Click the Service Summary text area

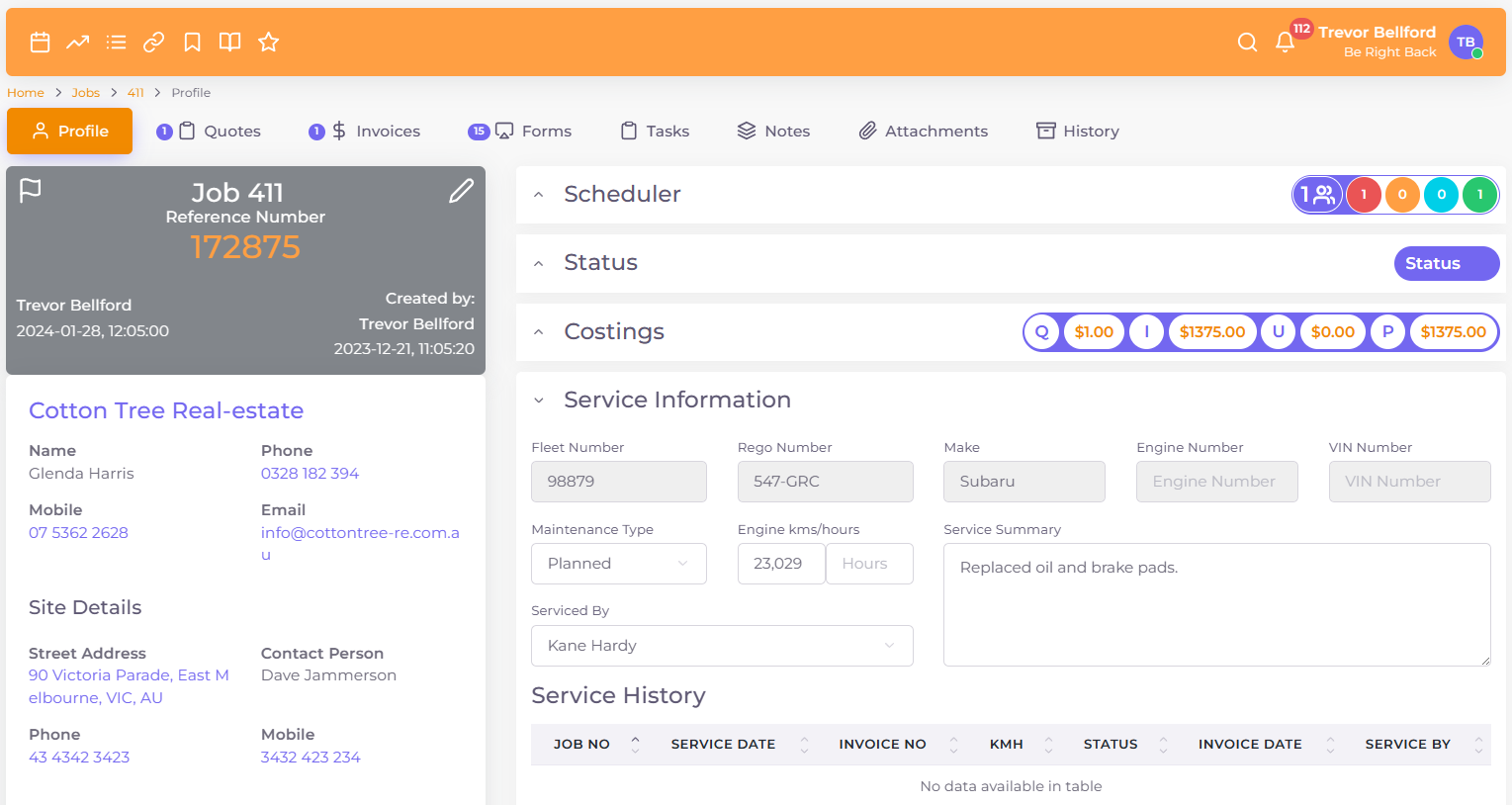click(x=1216, y=604)
